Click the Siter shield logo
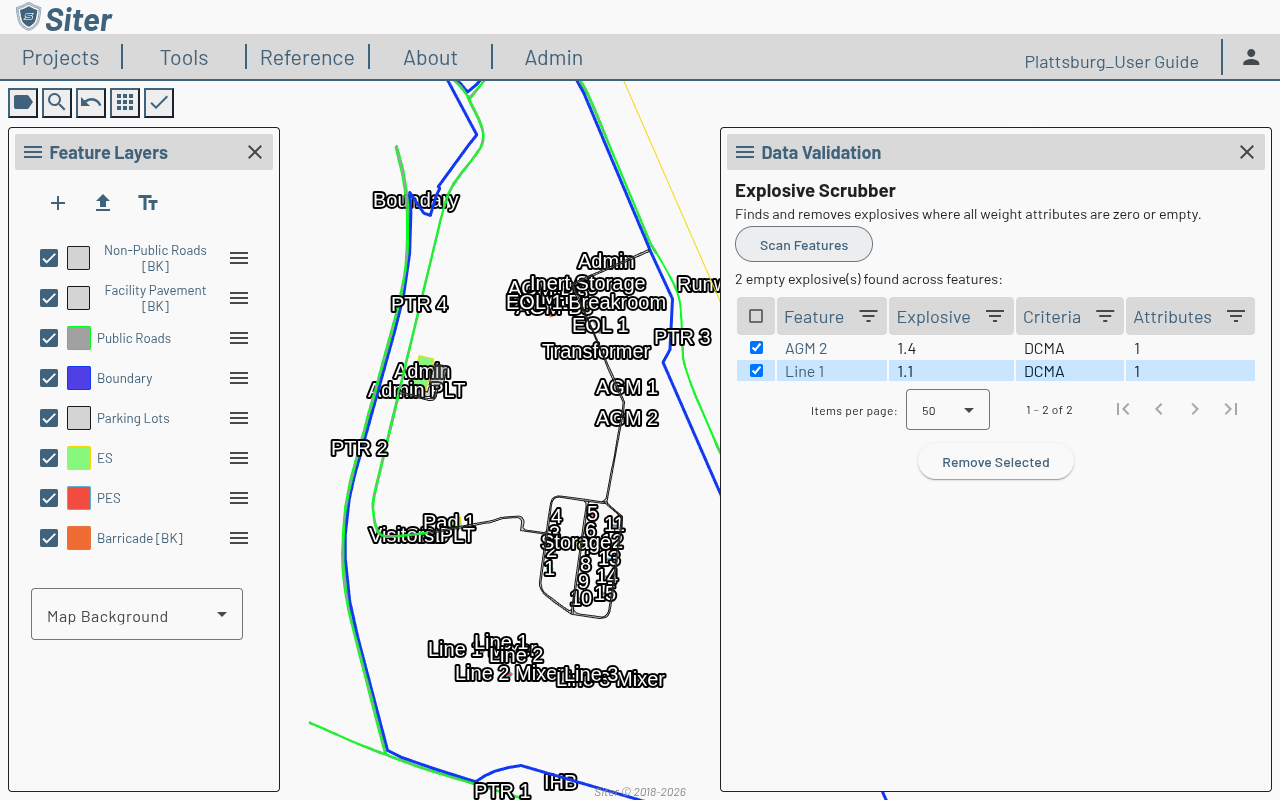 [28, 17]
